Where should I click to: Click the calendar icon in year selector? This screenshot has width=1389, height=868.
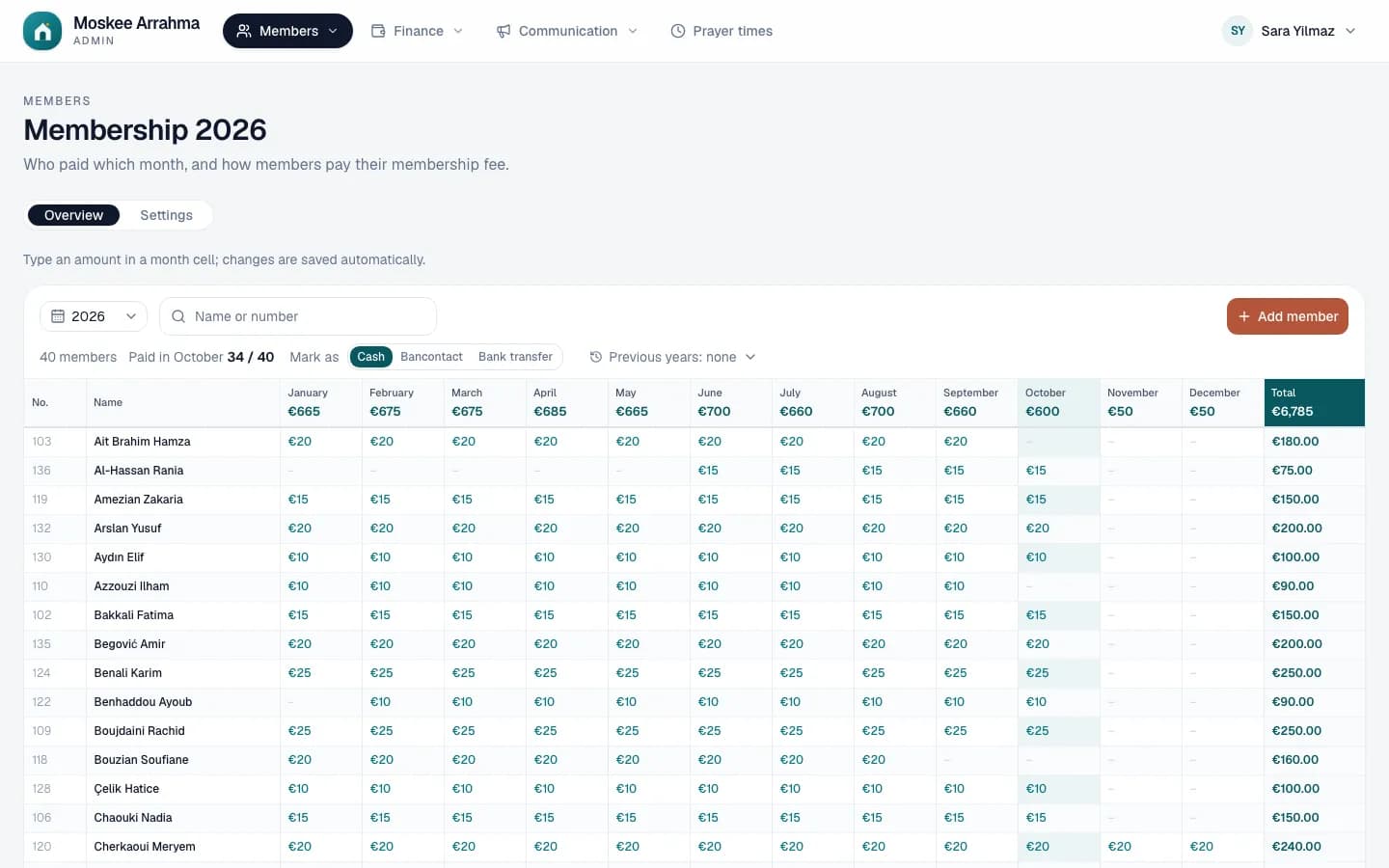point(58,316)
